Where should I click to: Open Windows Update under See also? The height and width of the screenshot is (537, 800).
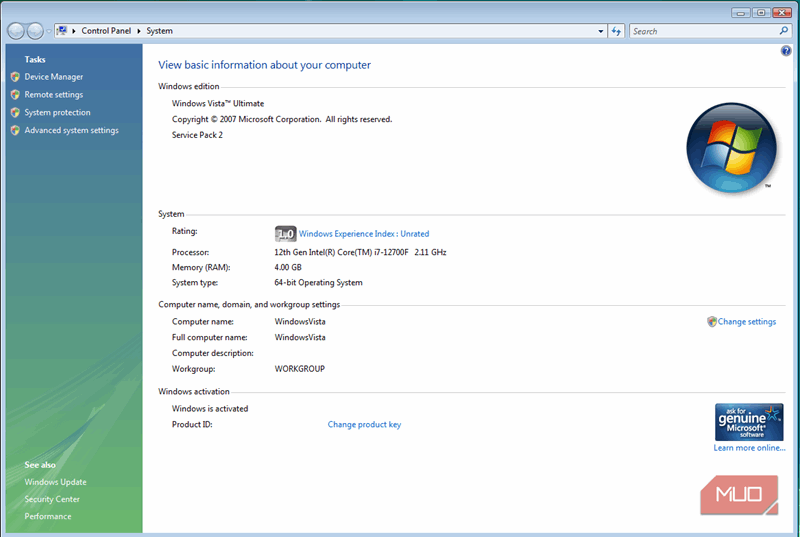pyautogui.click(x=55, y=482)
